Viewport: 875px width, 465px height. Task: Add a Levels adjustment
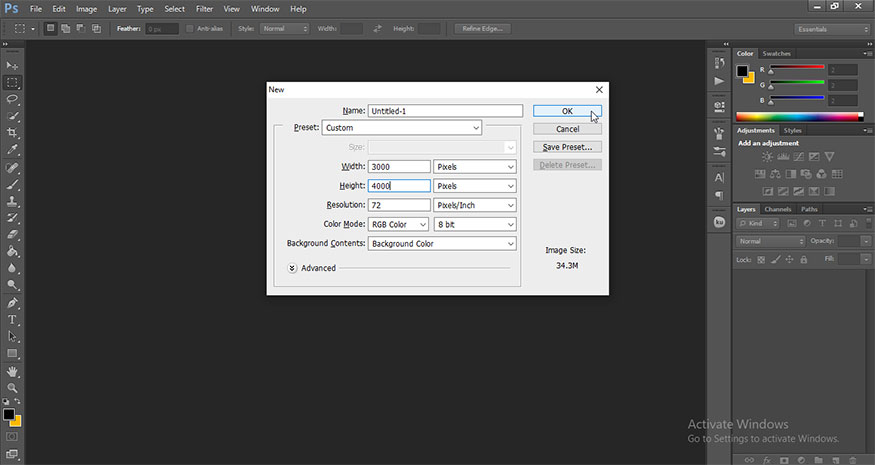tap(783, 157)
